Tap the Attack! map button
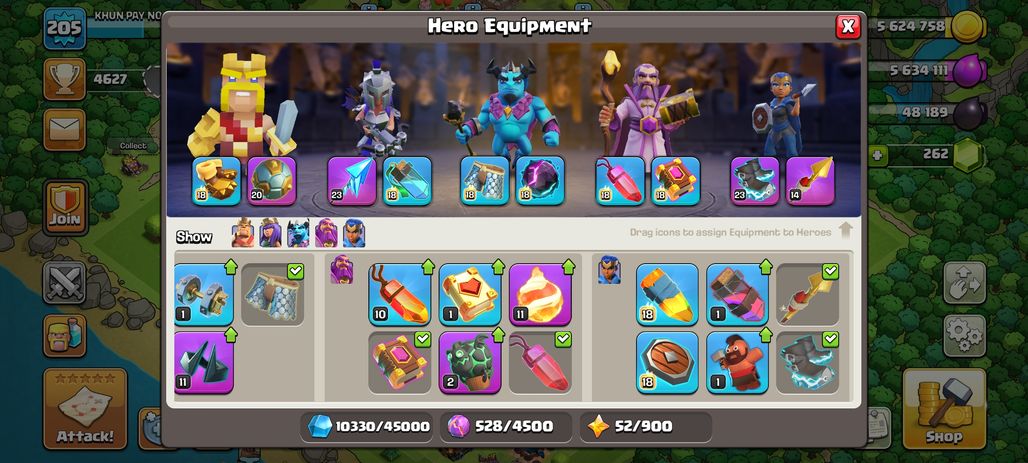Screen dimensions: 1028x463 [x=85, y=409]
